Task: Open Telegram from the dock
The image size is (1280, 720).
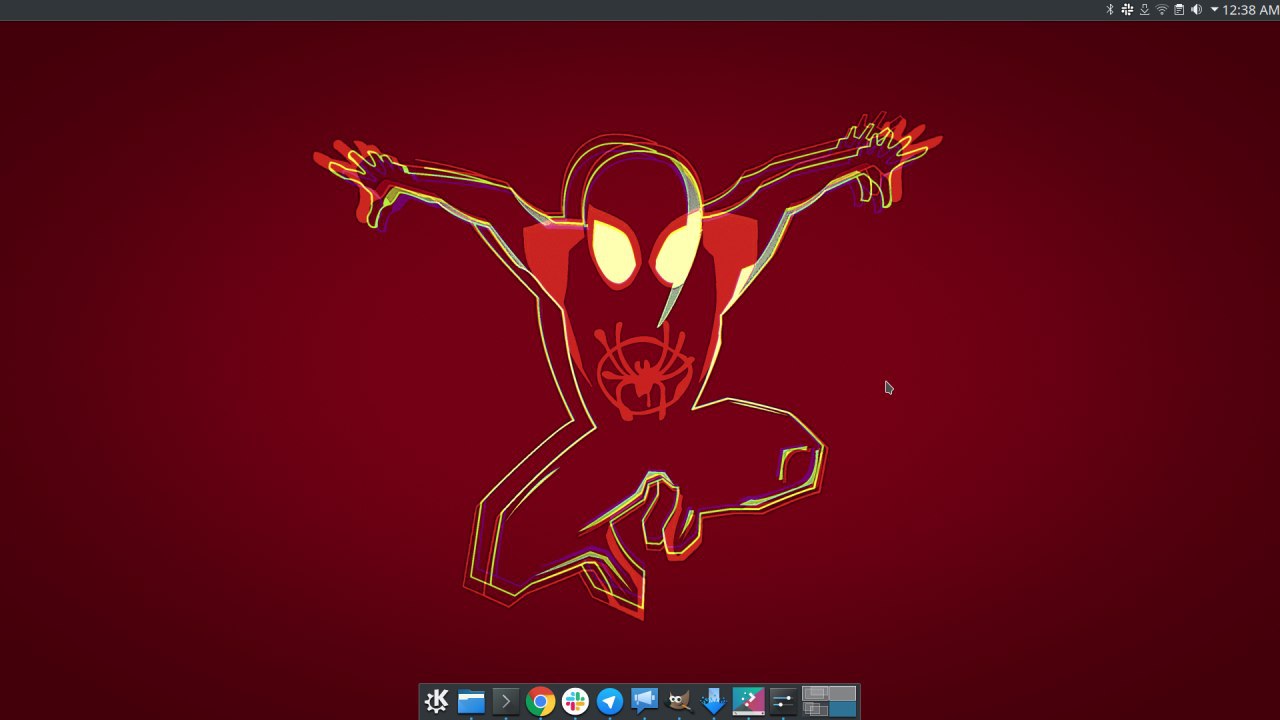Action: click(x=610, y=702)
